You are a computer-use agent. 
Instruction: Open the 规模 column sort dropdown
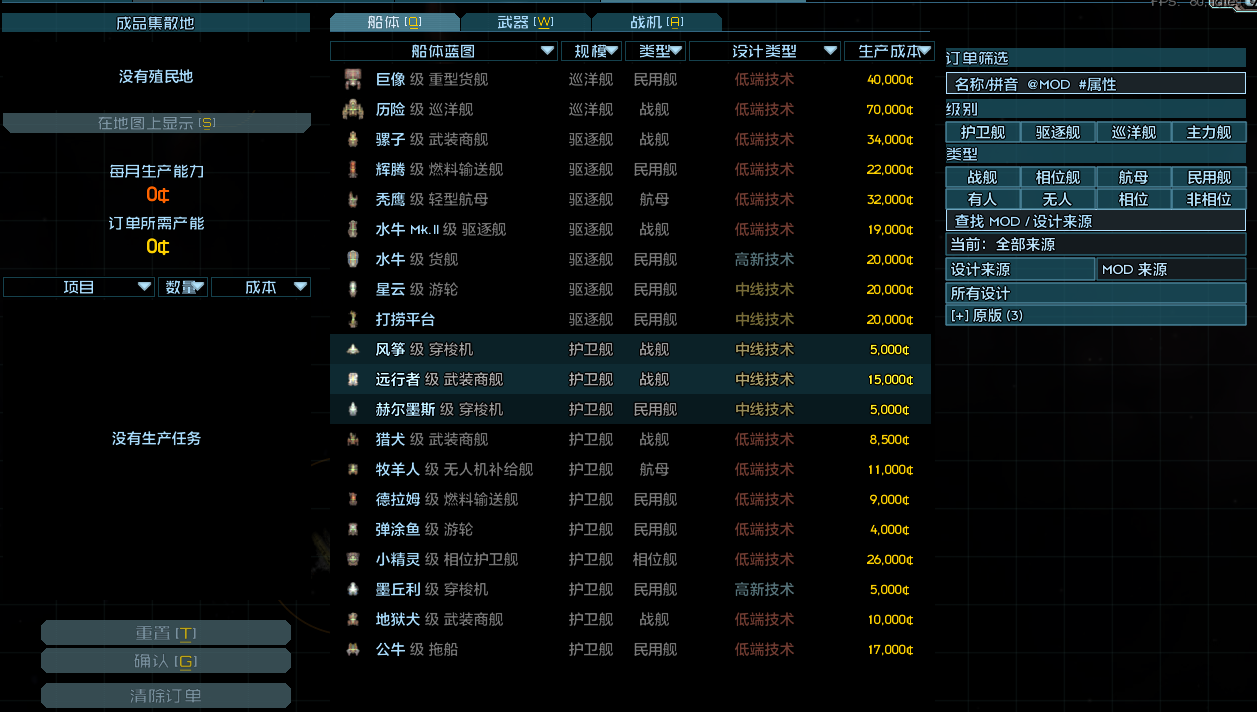pos(591,50)
